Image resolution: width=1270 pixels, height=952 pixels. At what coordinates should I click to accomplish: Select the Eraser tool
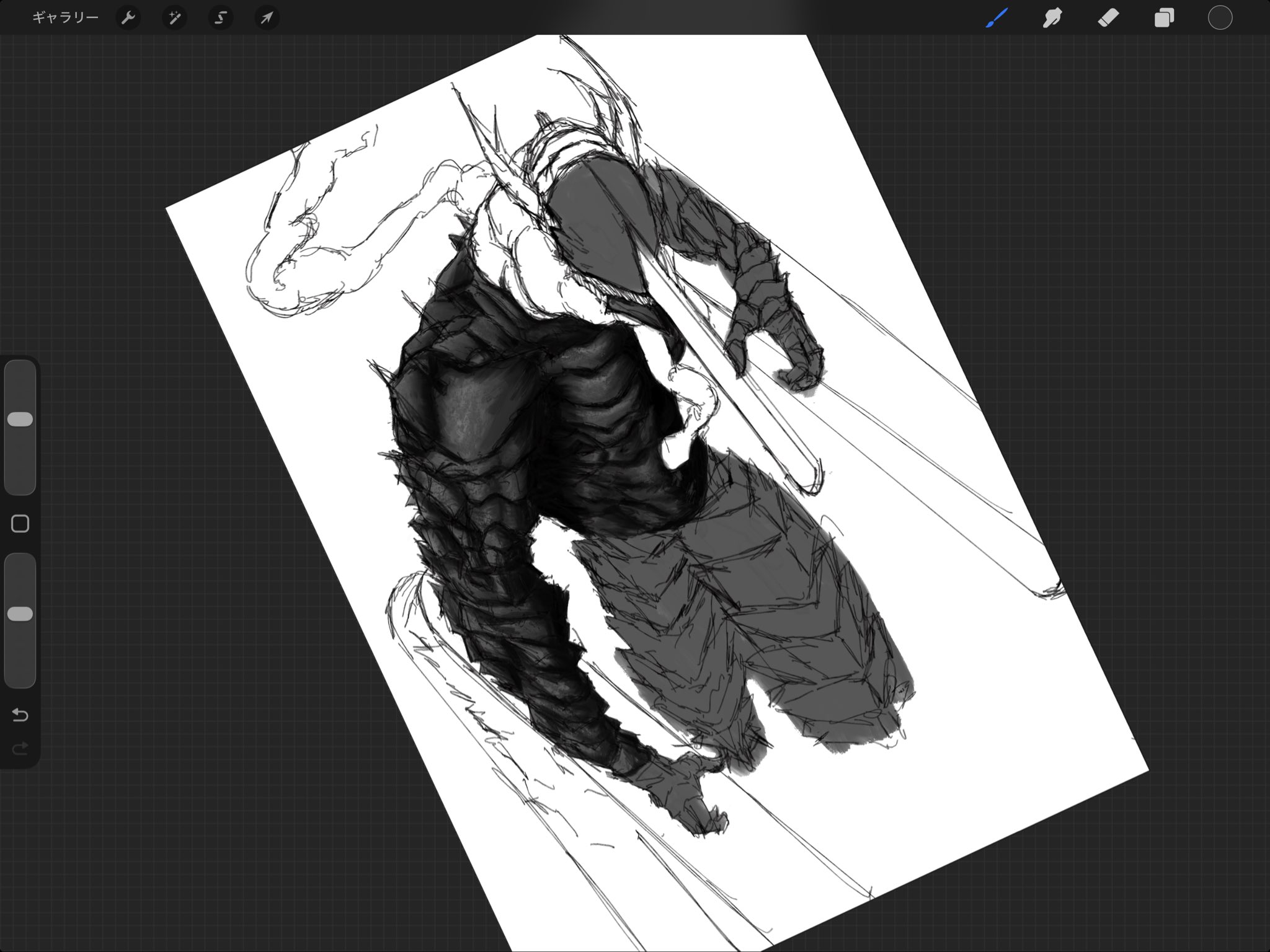click(1108, 18)
